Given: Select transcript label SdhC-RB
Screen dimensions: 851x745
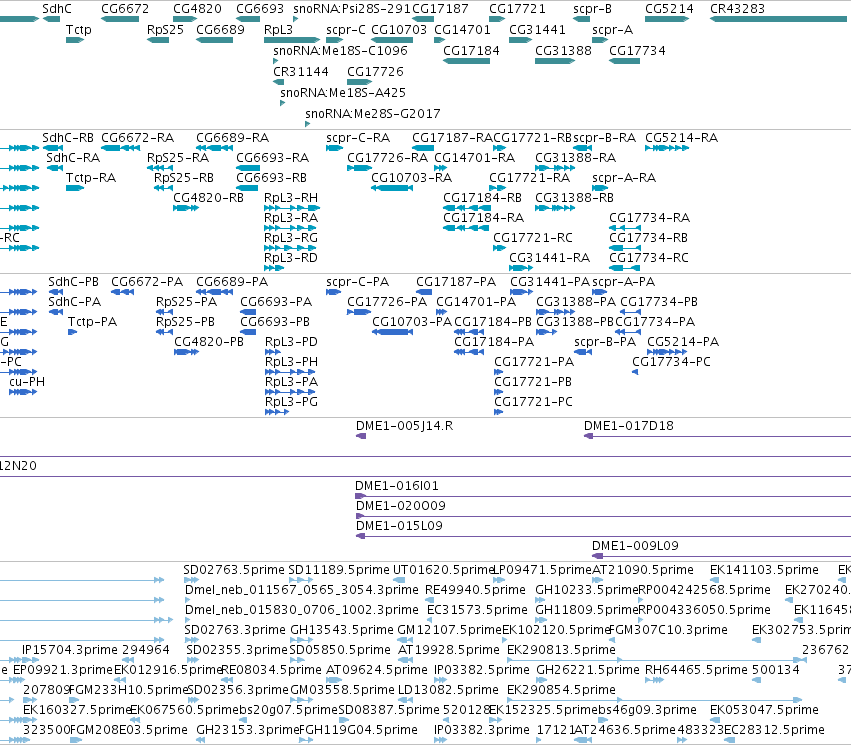Looking at the screenshot, I should 68,138.
